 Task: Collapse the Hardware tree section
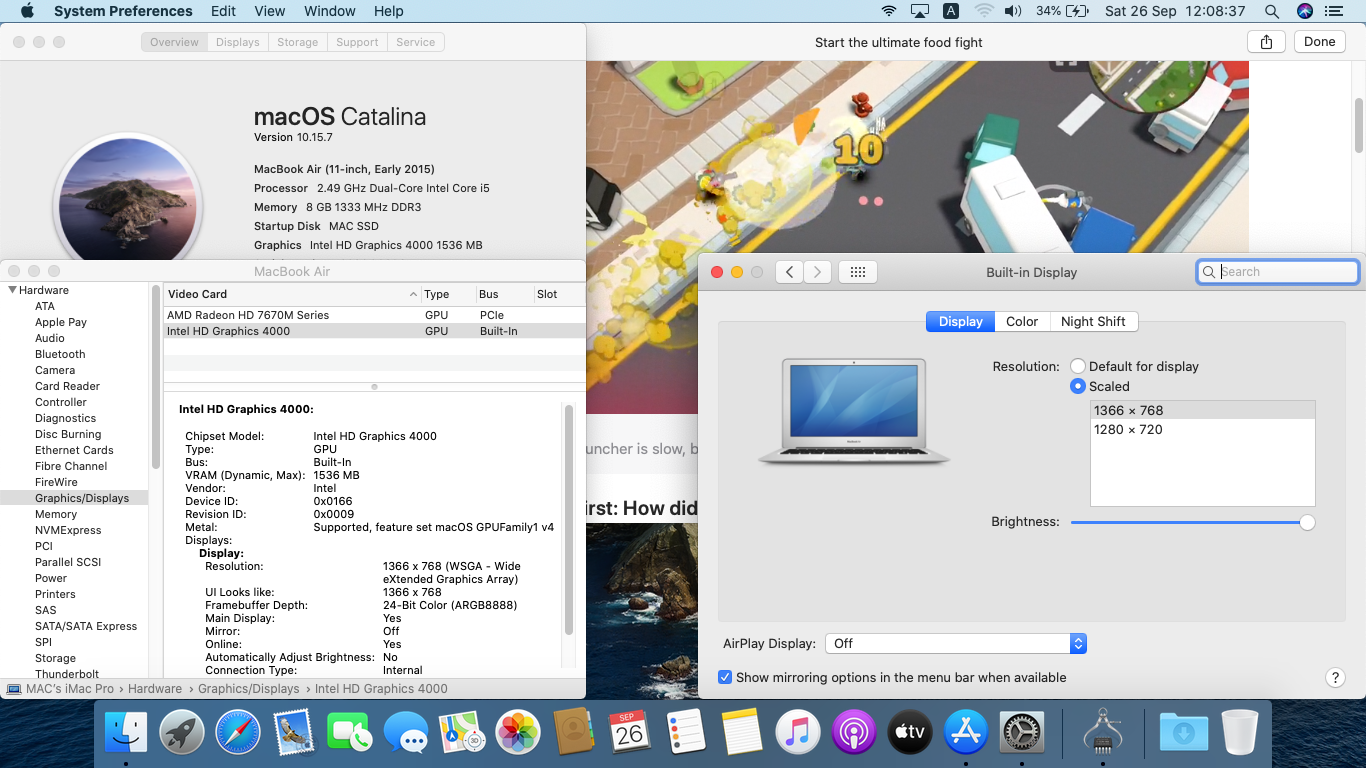12,290
